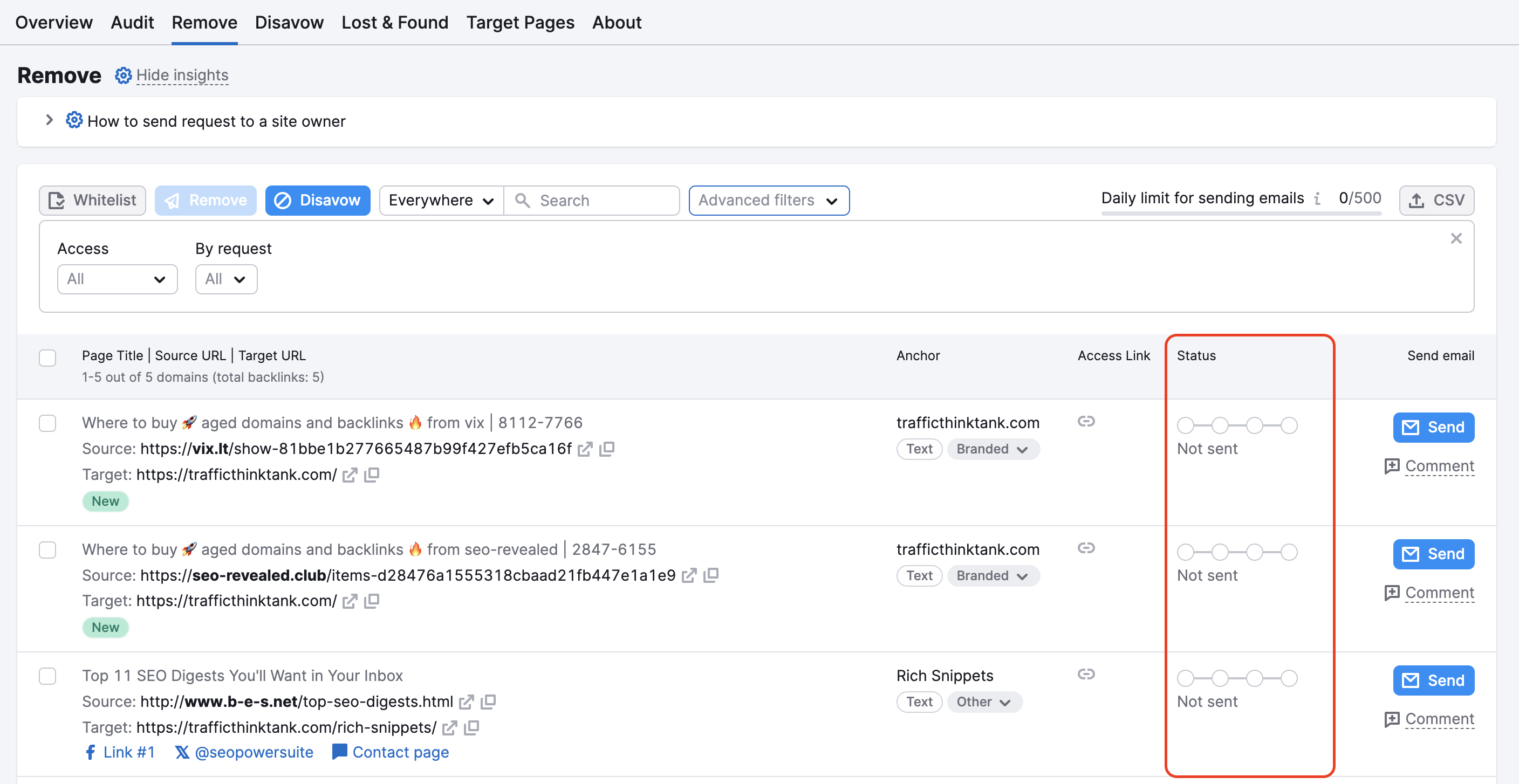Open the Everywhere scope dropdown

coord(440,200)
